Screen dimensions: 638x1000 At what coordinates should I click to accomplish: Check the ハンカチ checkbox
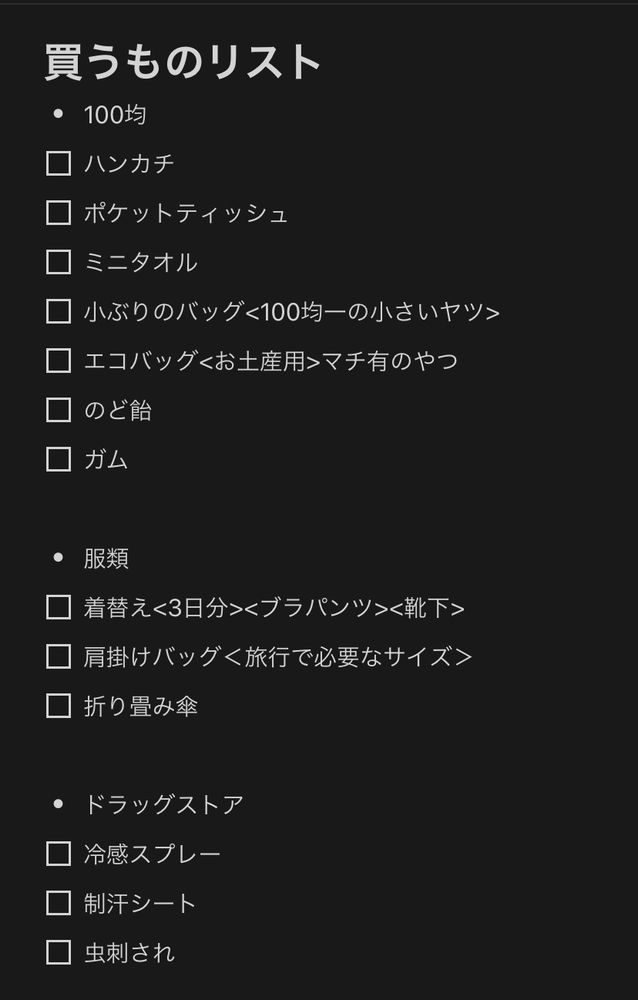58,163
